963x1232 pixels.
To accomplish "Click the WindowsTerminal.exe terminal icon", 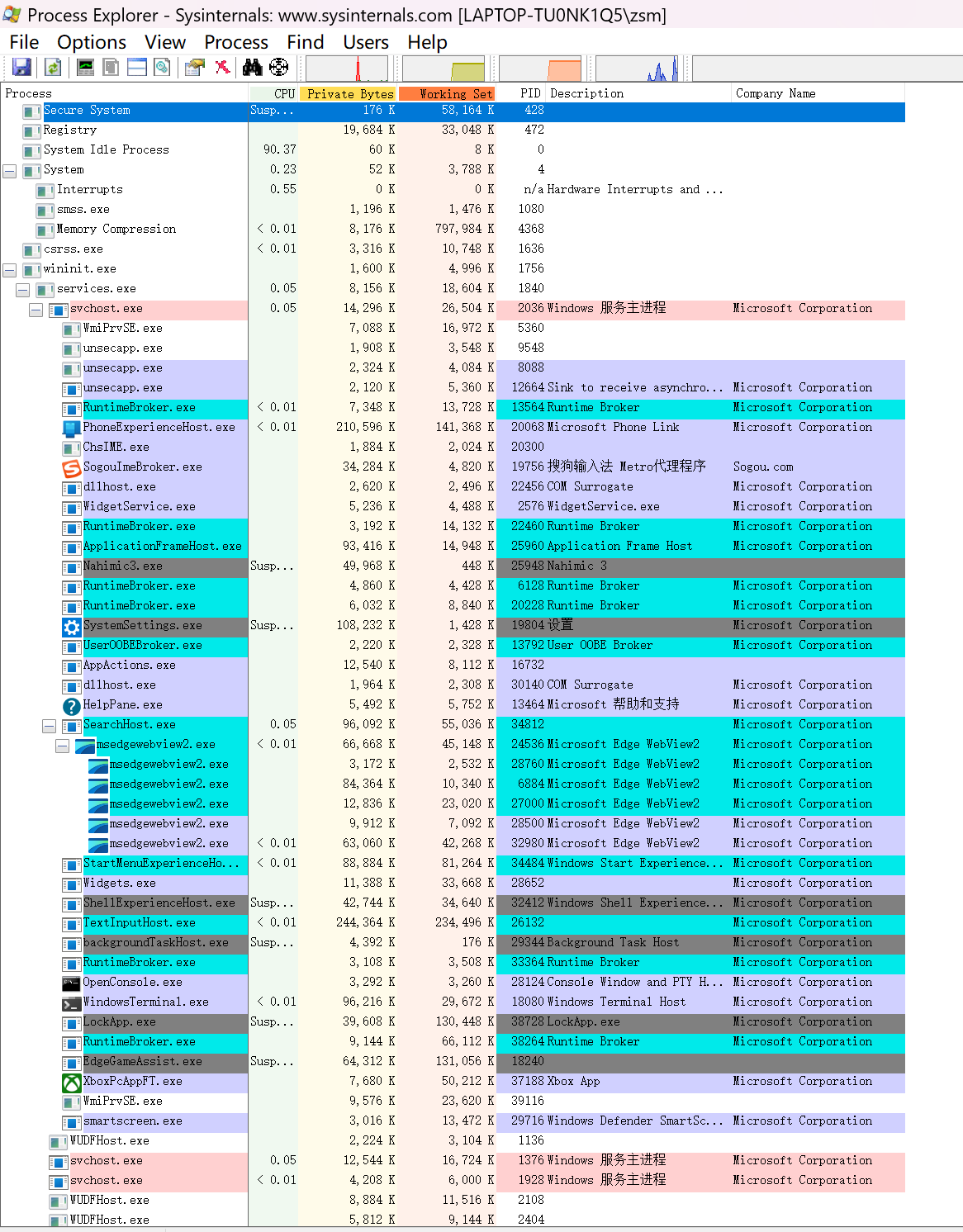I will (x=72, y=1002).
